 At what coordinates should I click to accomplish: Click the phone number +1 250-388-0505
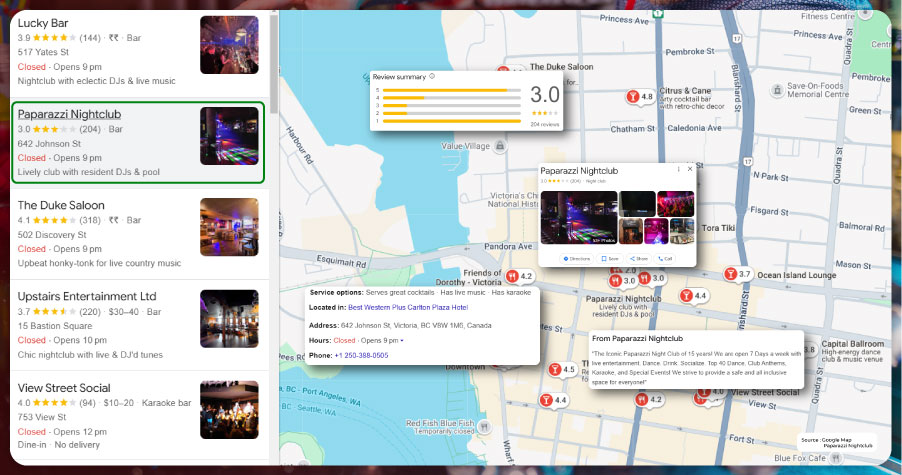point(361,355)
